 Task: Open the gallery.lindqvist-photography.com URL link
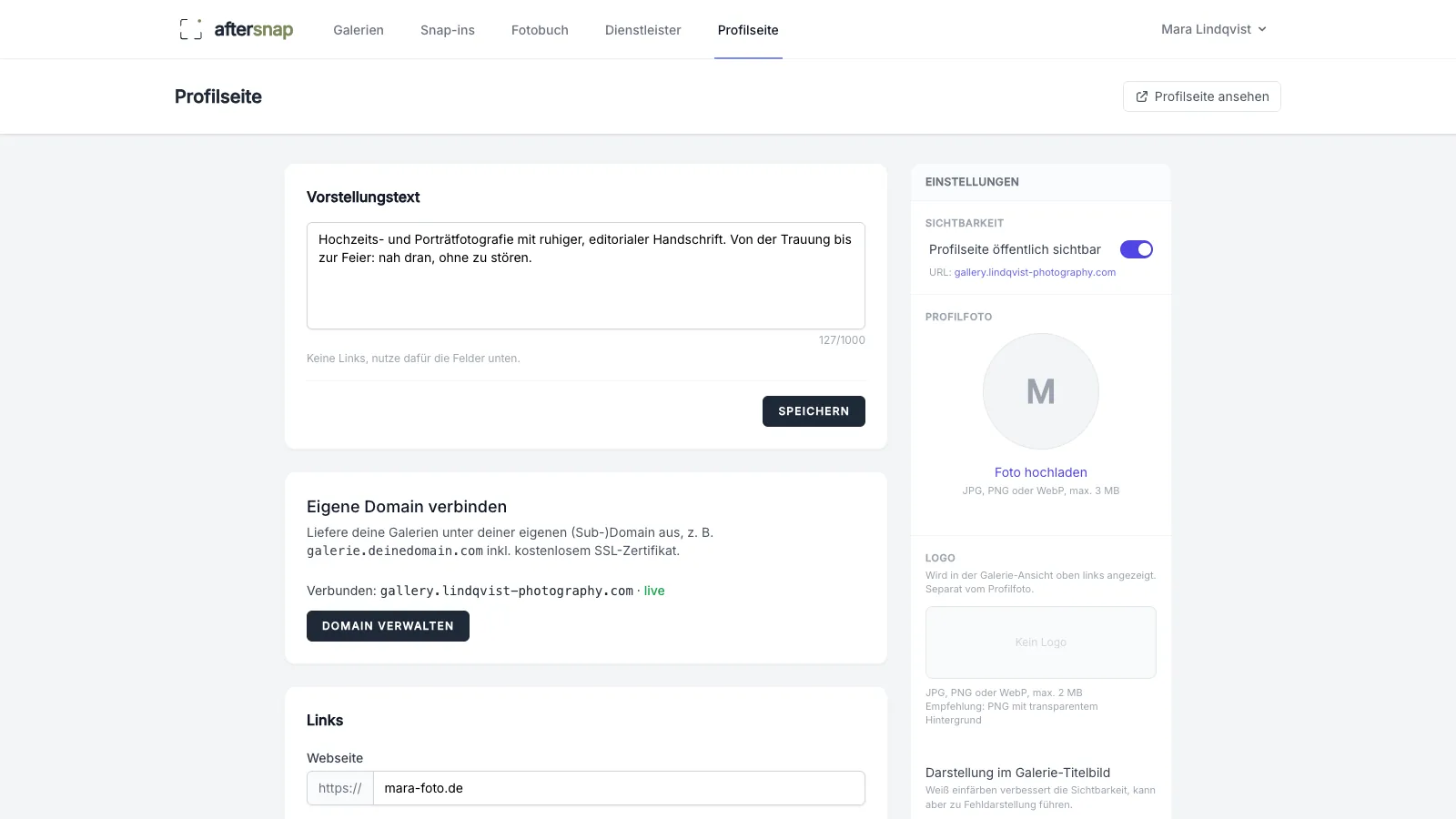point(1035,272)
